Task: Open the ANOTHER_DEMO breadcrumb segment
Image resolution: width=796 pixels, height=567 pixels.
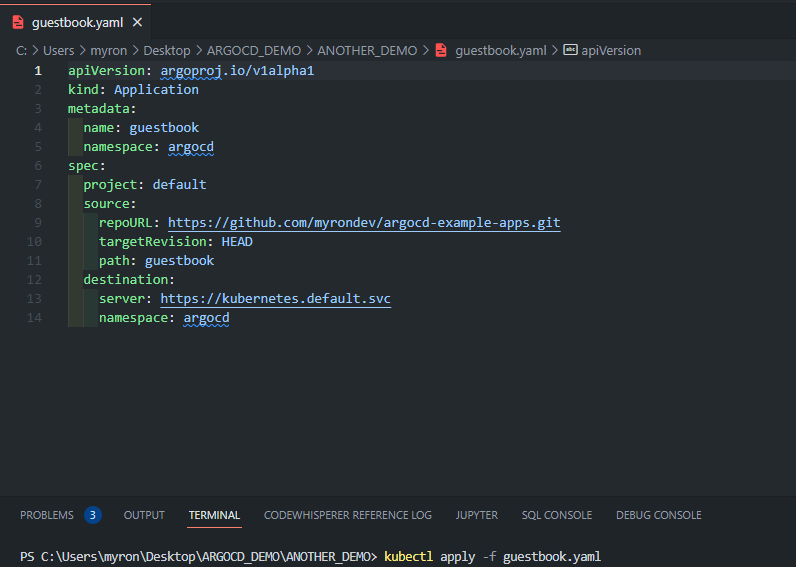Action: pos(367,51)
